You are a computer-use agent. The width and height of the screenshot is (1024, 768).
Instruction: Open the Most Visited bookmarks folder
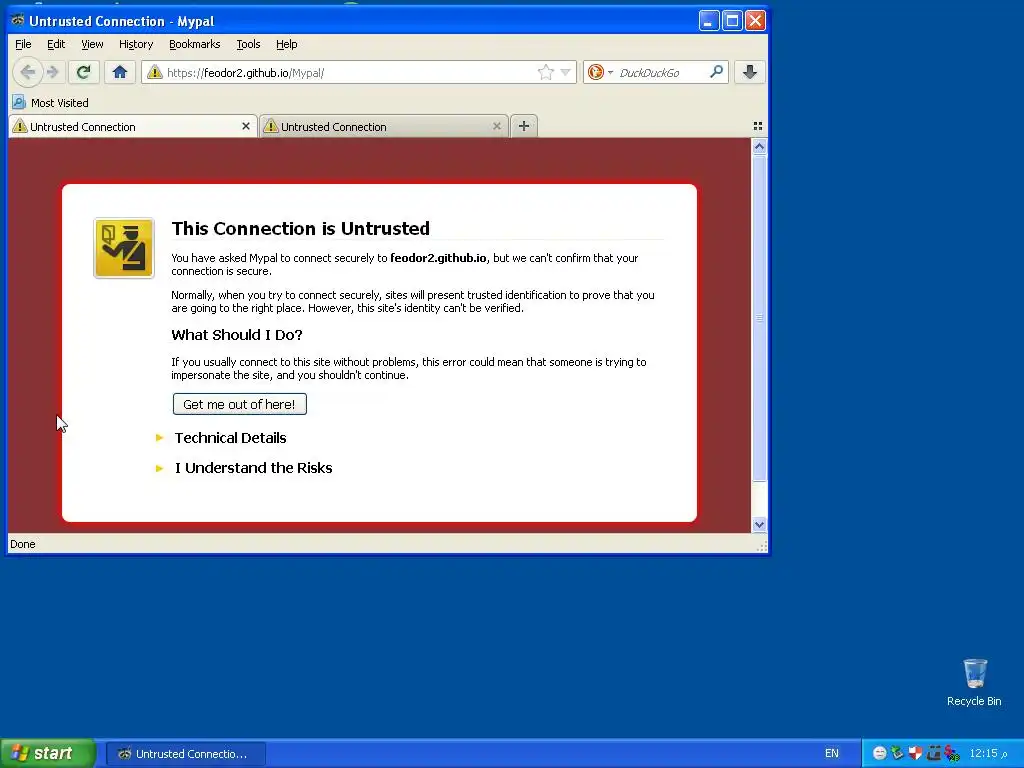tap(50, 103)
